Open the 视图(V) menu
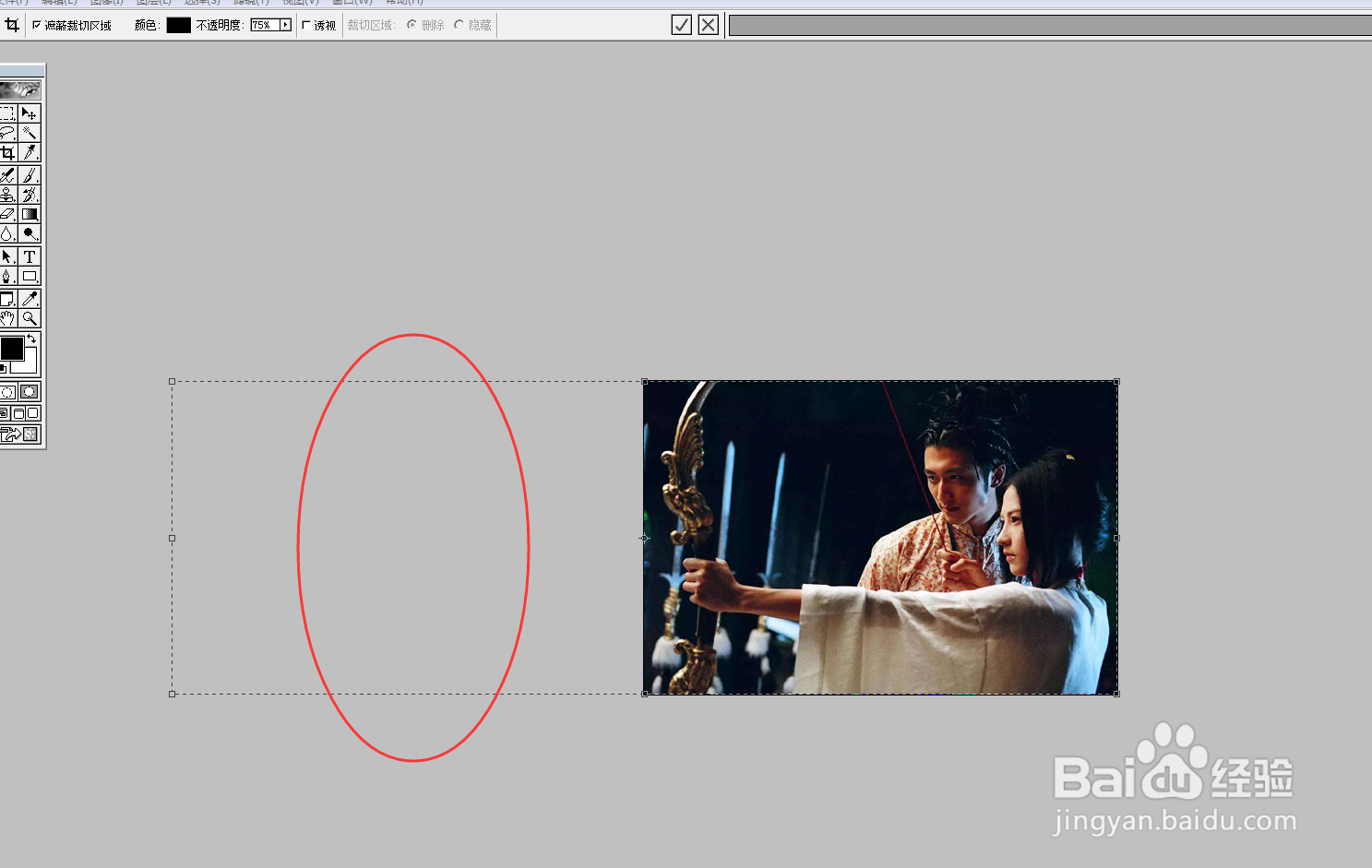Image resolution: width=1372 pixels, height=868 pixels. click(x=300, y=3)
